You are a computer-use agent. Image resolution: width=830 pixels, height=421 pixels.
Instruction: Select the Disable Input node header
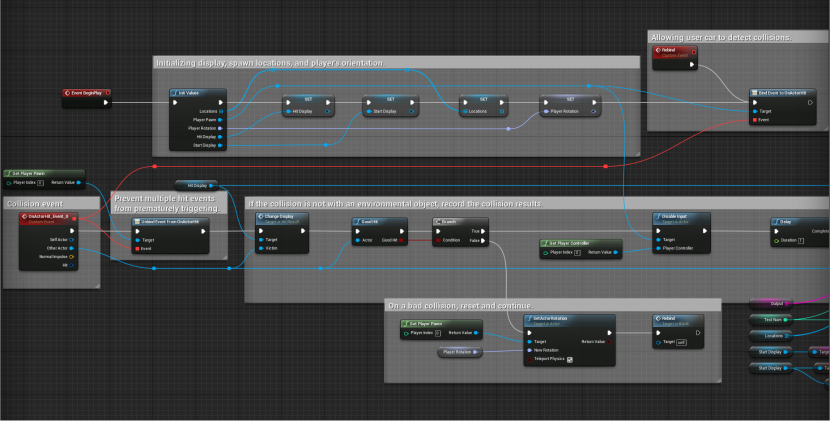coord(681,218)
